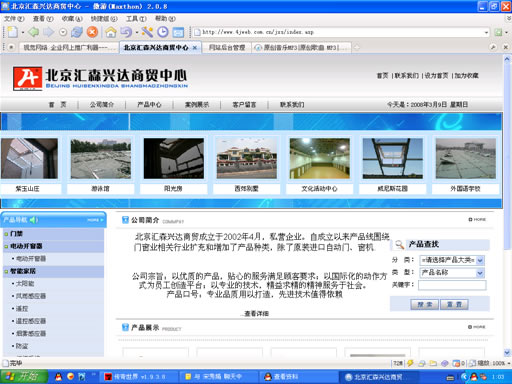Go to the browser Home page icon
This screenshot has height=384, width=512.
111,32
